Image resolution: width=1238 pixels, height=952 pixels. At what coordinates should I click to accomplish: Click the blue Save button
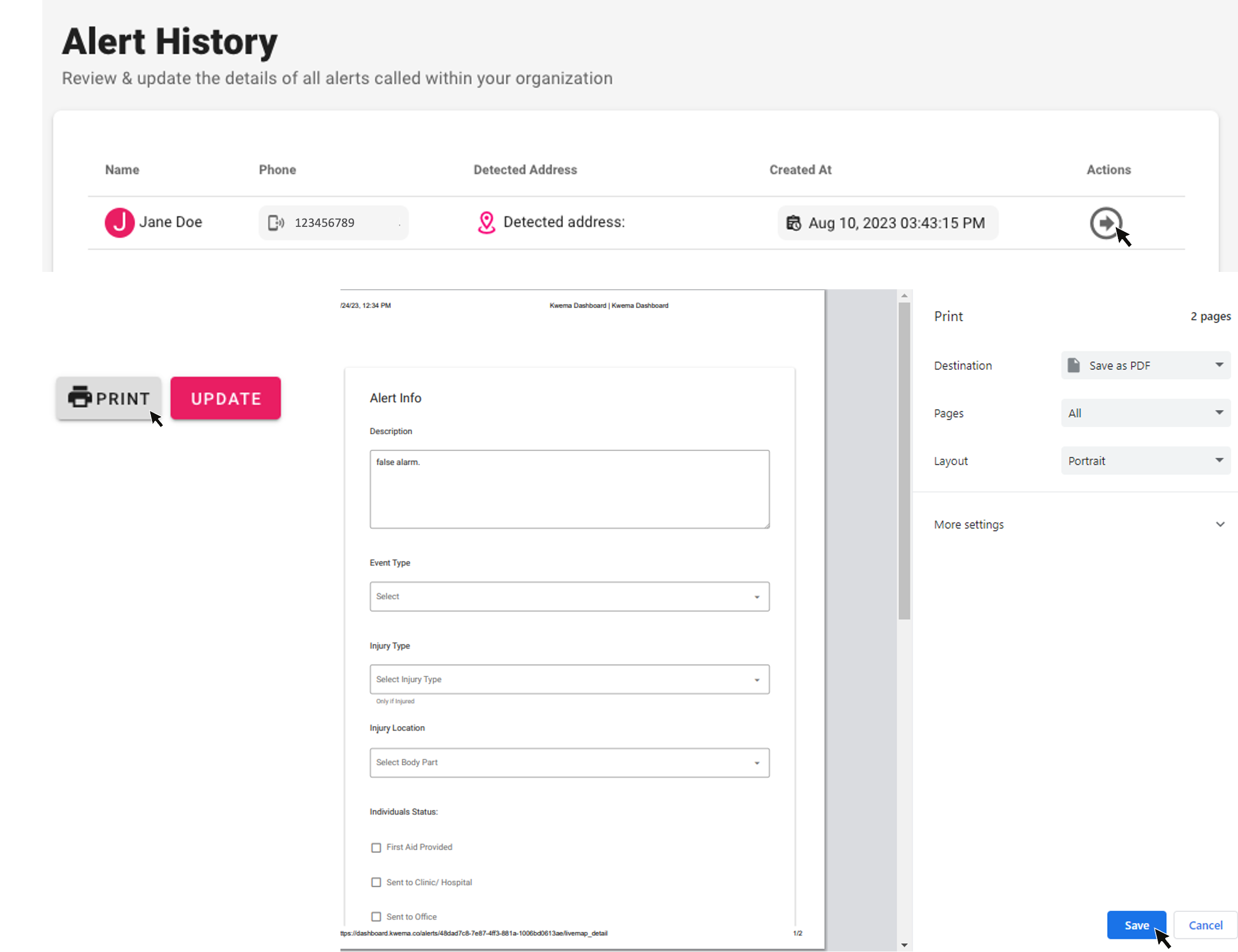(x=1136, y=925)
